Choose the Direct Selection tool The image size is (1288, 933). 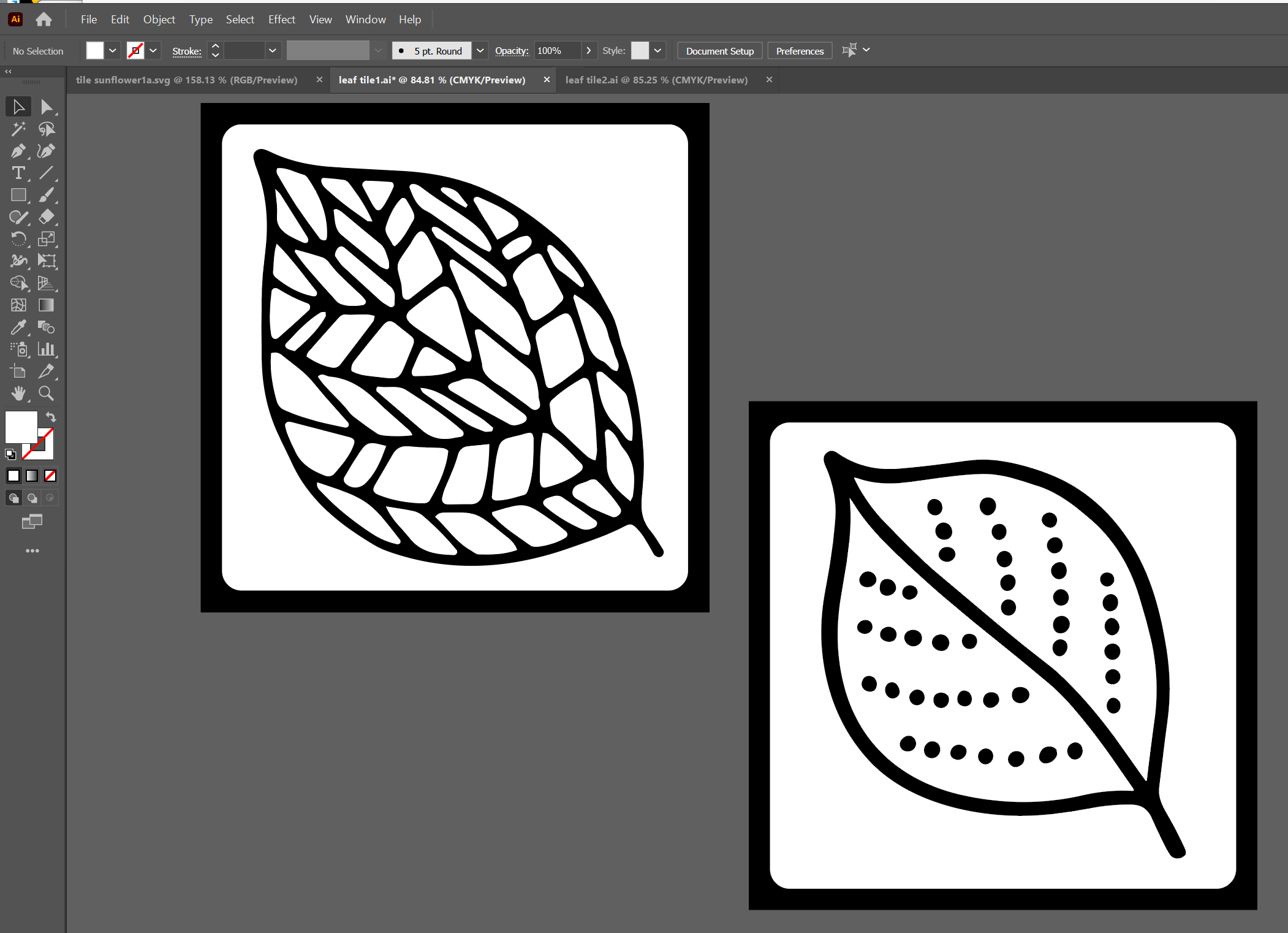click(47, 107)
